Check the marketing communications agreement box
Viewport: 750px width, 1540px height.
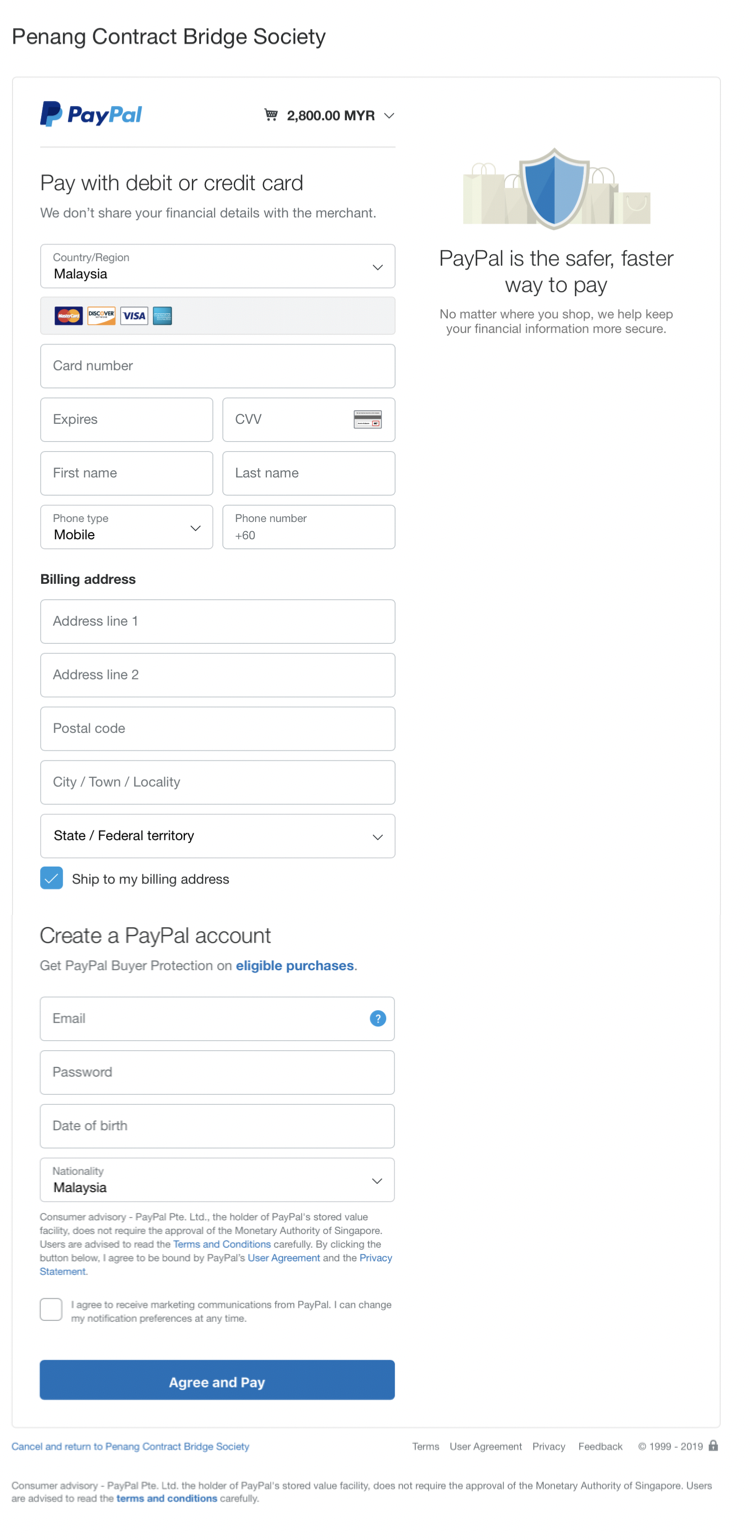tap(52, 1308)
